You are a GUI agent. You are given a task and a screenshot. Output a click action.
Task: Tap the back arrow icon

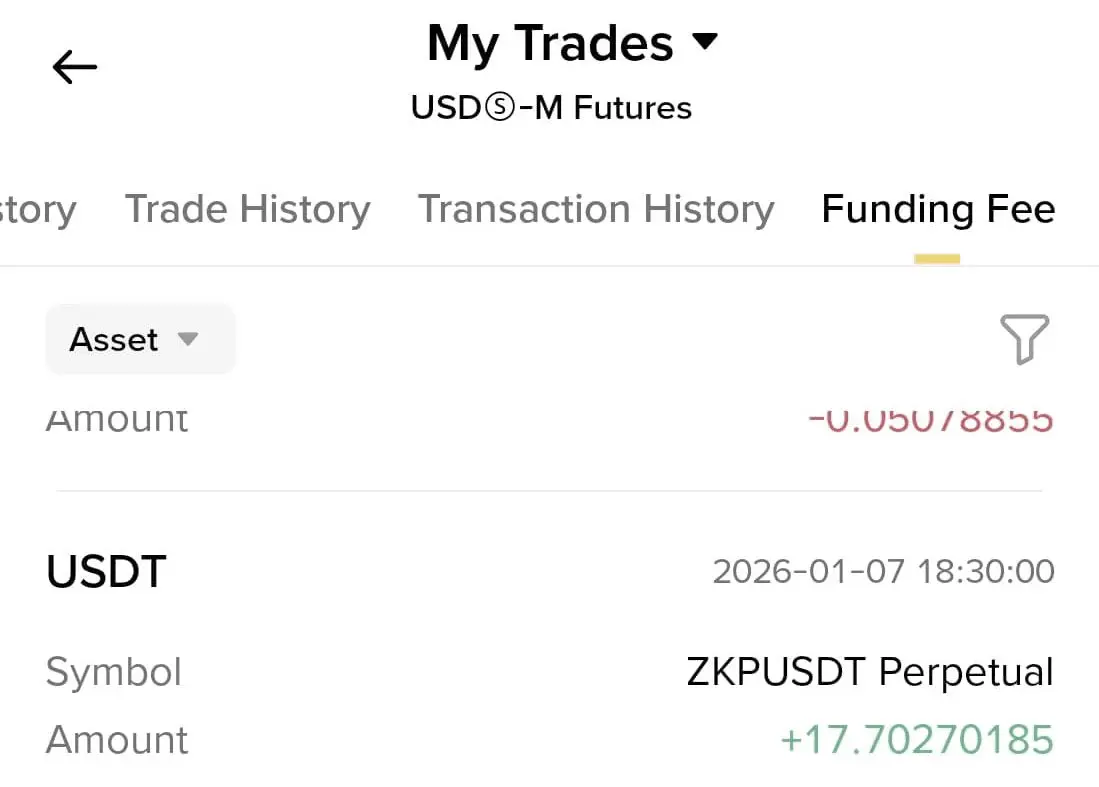[75, 68]
